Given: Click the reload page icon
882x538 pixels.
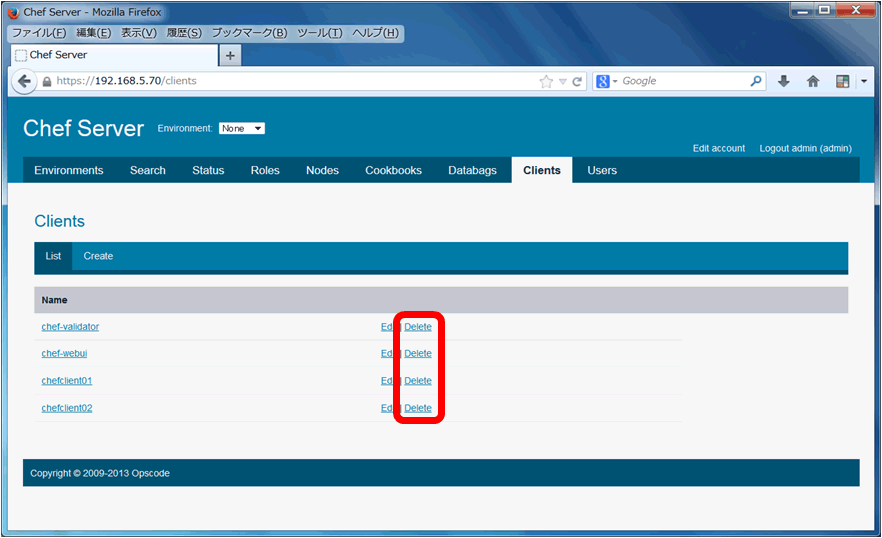Looking at the screenshot, I should [x=577, y=82].
